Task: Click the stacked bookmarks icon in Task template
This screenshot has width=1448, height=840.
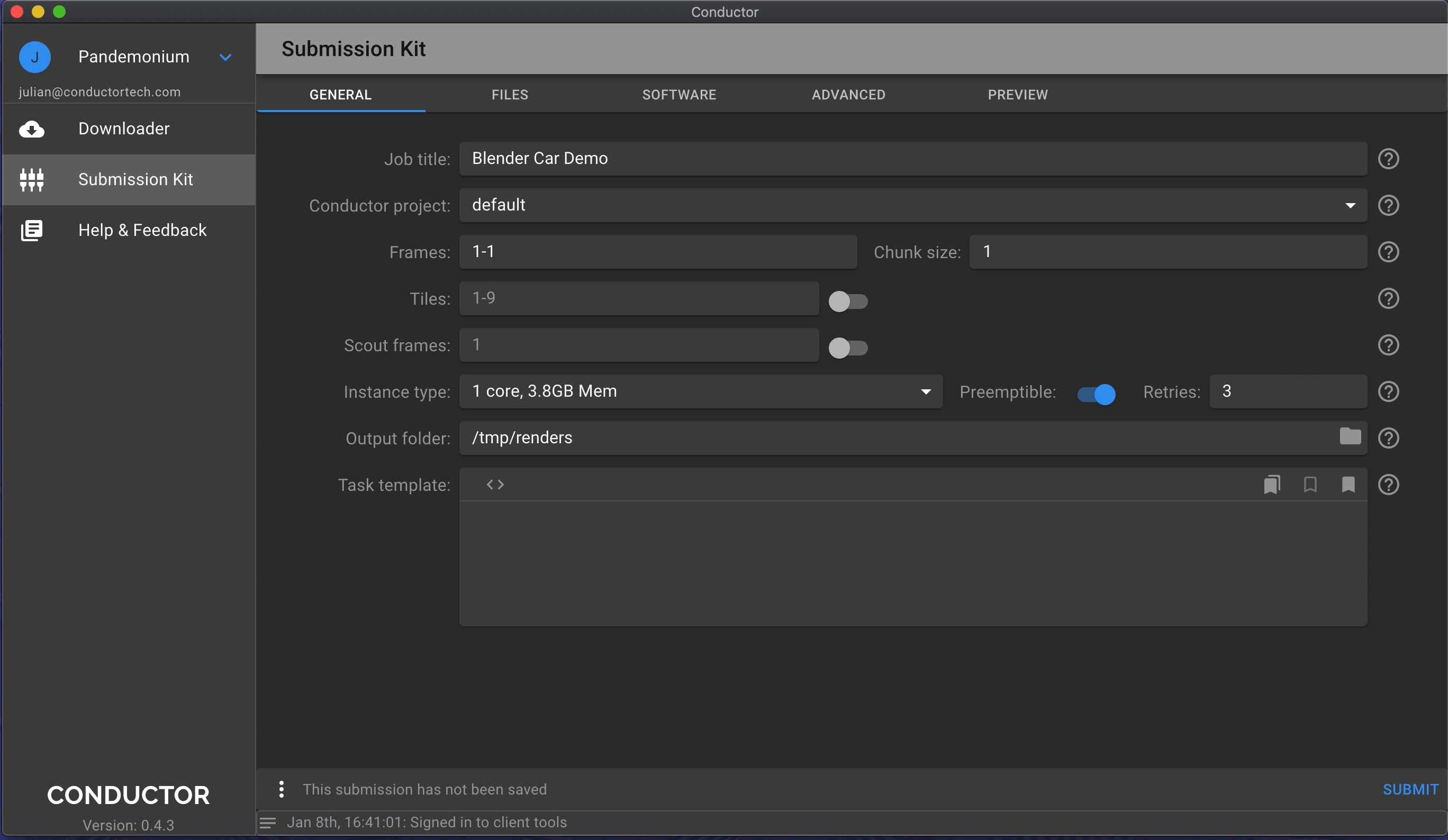Action: [x=1272, y=485]
